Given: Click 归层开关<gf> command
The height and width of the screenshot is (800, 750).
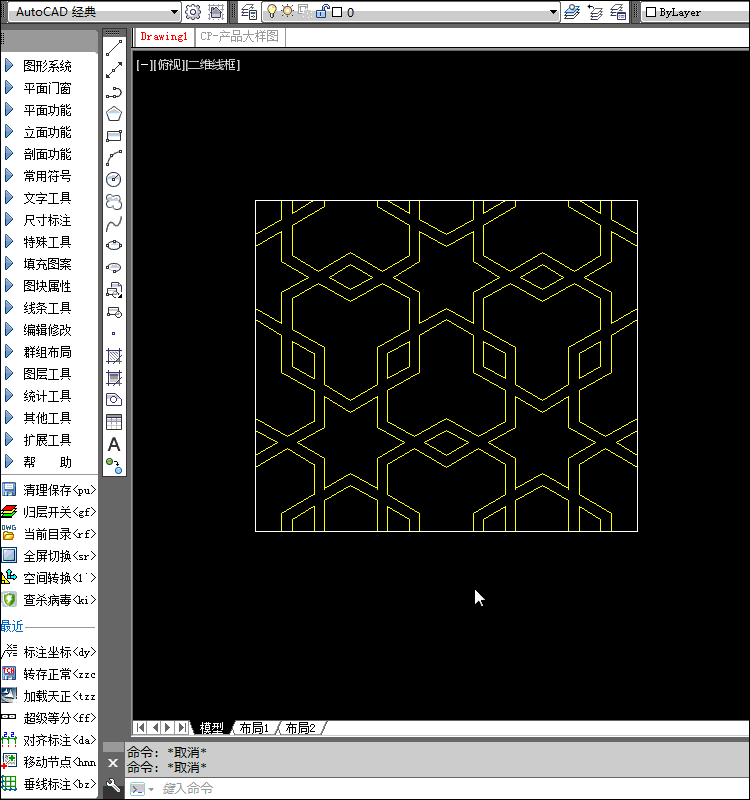Looking at the screenshot, I should [49, 512].
